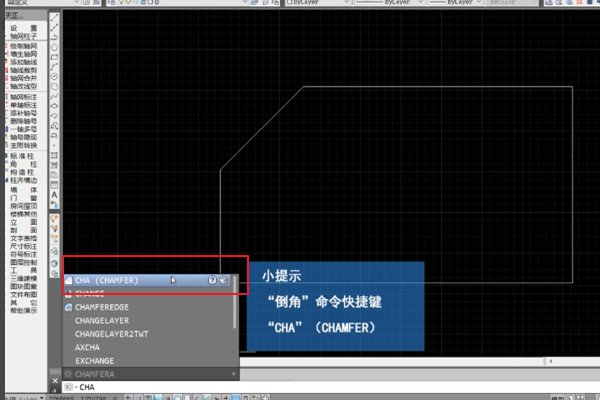
Task: Select the Multiline Text A tool
Action: [x=54, y=195]
